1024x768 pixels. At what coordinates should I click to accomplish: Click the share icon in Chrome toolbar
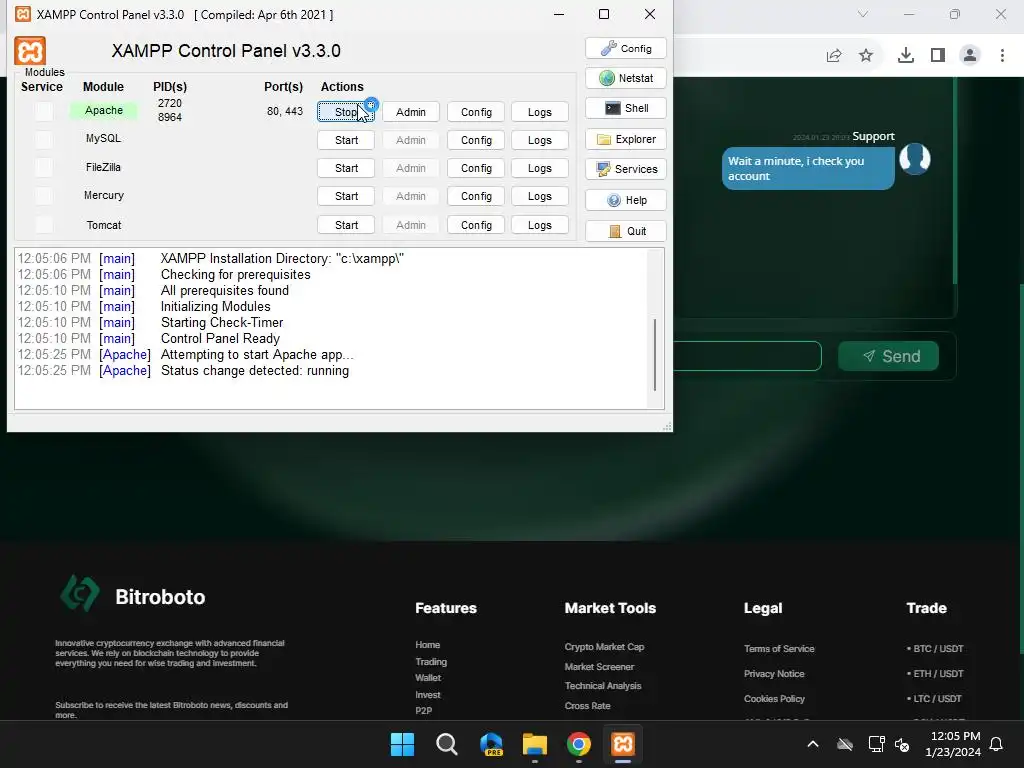coord(834,56)
